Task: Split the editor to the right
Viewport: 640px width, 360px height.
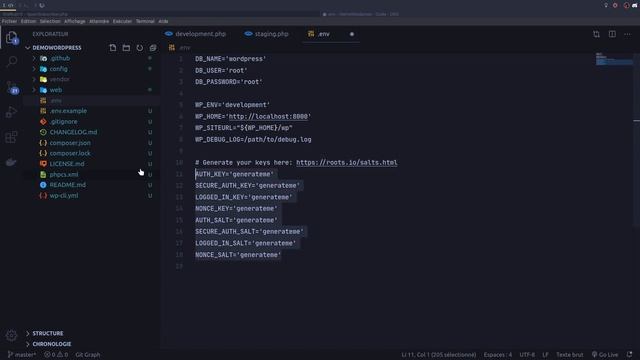Action: pyautogui.click(x=612, y=34)
